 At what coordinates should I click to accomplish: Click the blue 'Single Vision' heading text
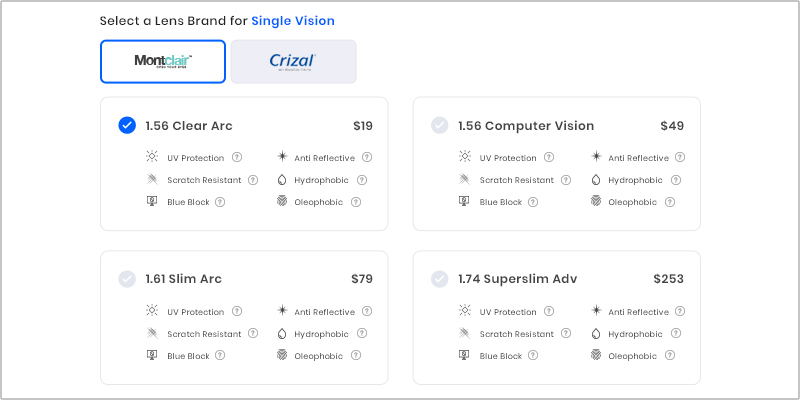pyautogui.click(x=293, y=21)
